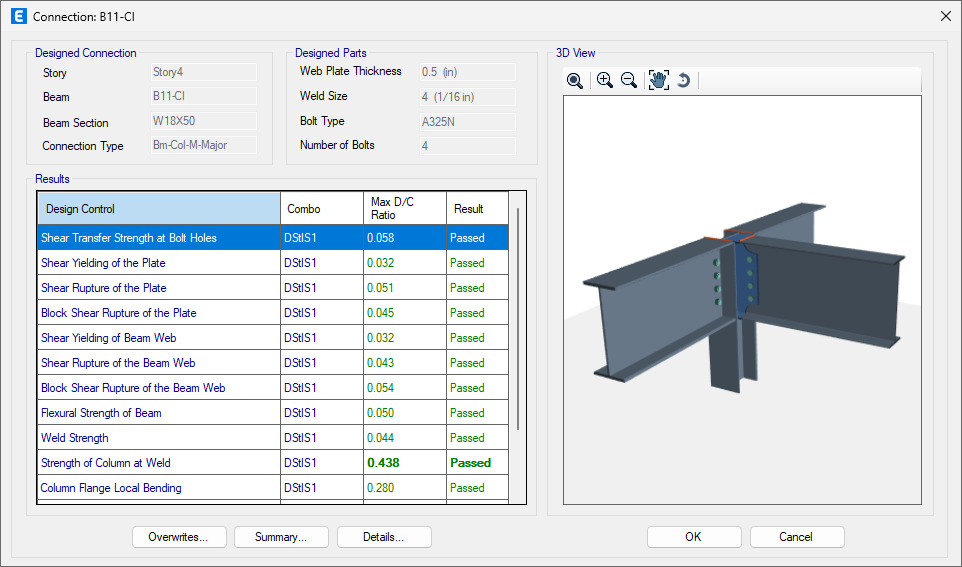Viewport: 962px width, 567px height.
Task: Close the Connection B11-CI dialog
Action: click(945, 16)
